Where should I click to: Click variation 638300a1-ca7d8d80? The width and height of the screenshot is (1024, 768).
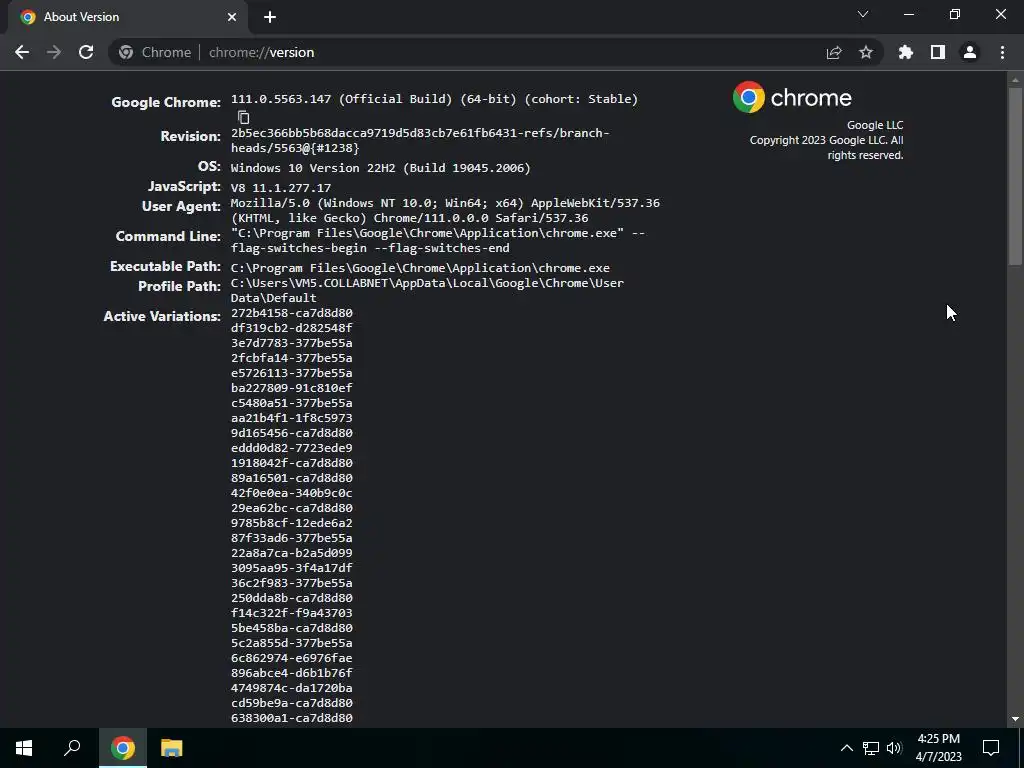coord(291,718)
